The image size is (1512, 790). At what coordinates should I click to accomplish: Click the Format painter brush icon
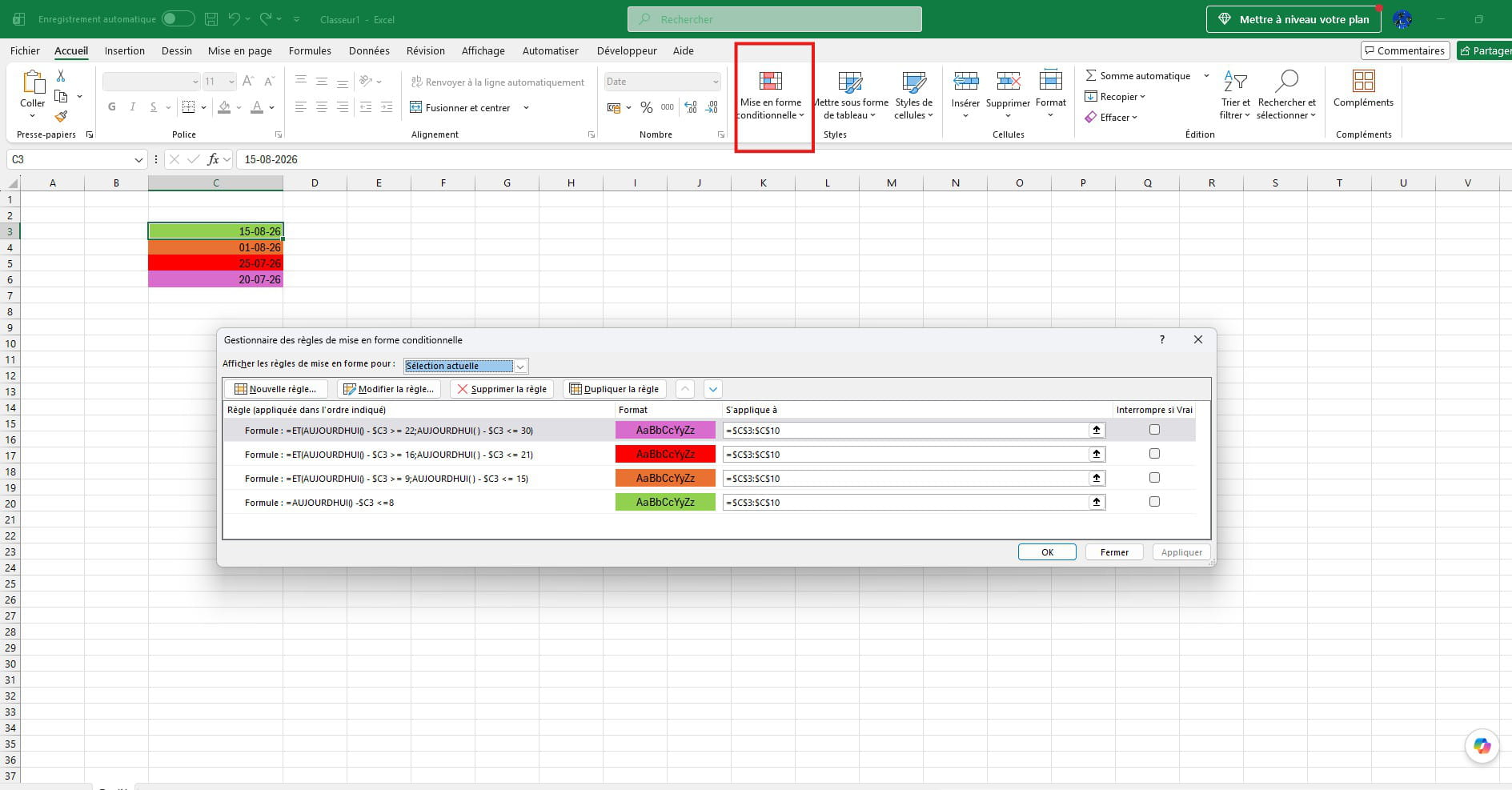[61, 117]
